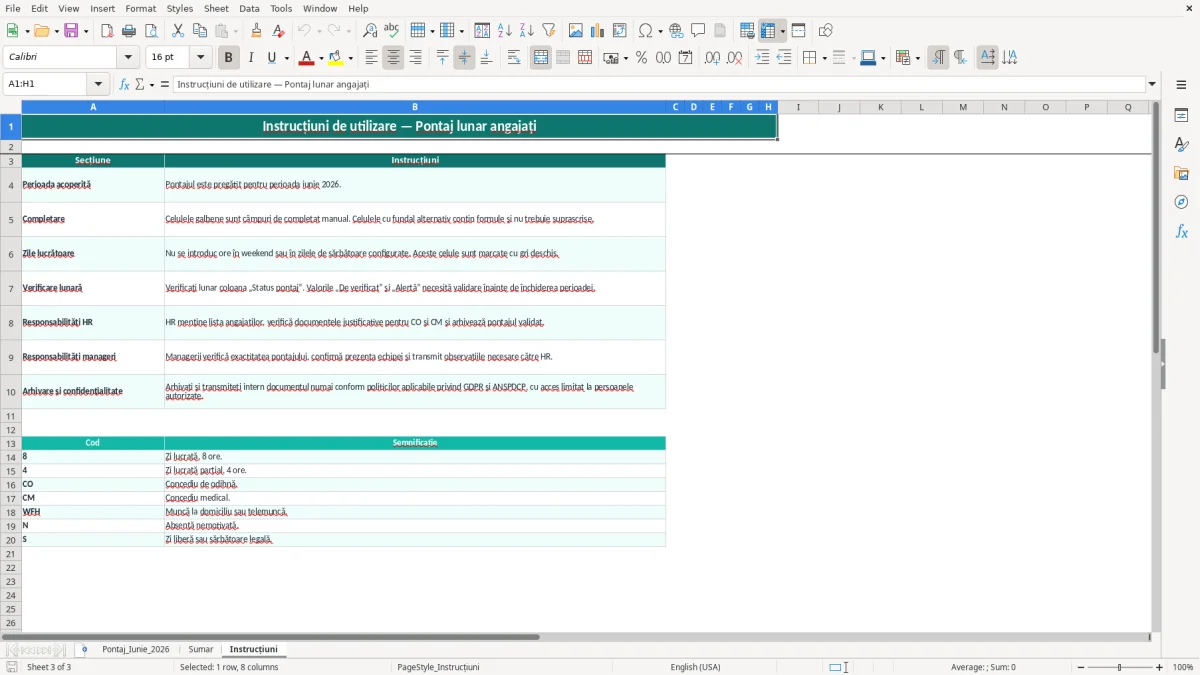This screenshot has height=675, width=1200.
Task: Expand the formula bar
Action: coord(1152,84)
